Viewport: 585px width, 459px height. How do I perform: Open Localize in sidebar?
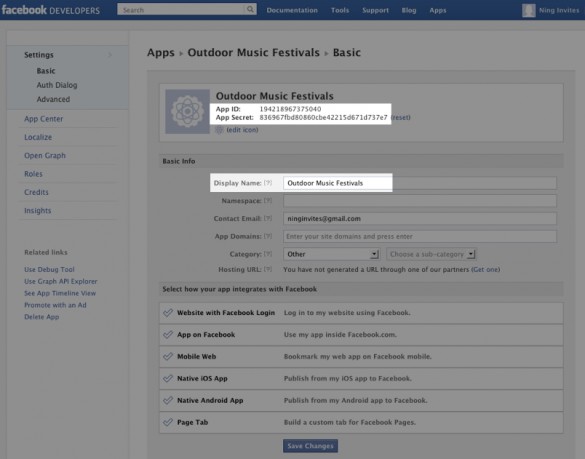pyautogui.click(x=38, y=137)
